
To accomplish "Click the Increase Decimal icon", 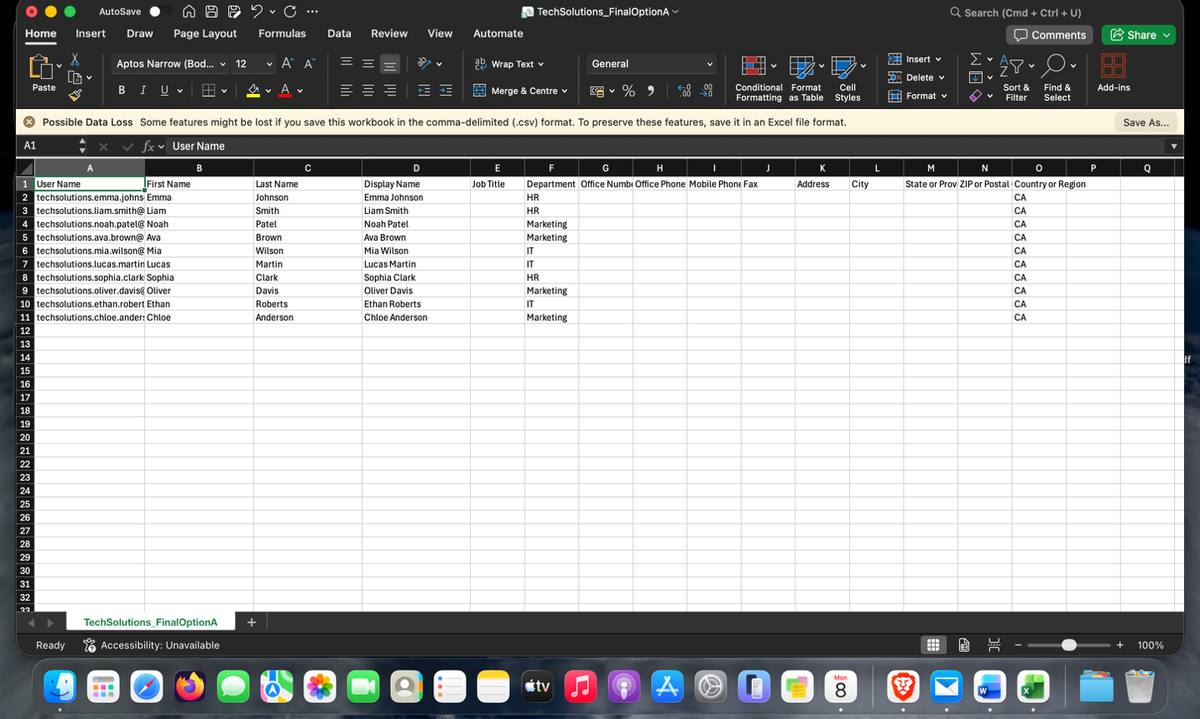I will 685,91.
